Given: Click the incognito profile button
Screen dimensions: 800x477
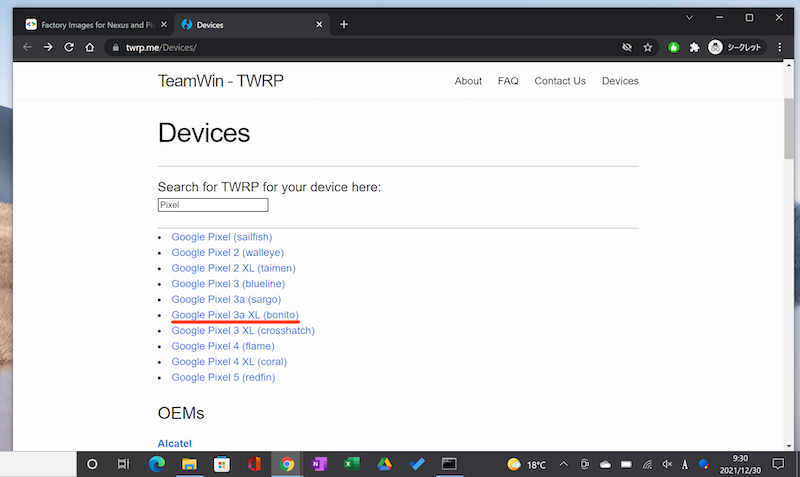Looking at the screenshot, I should pos(735,47).
